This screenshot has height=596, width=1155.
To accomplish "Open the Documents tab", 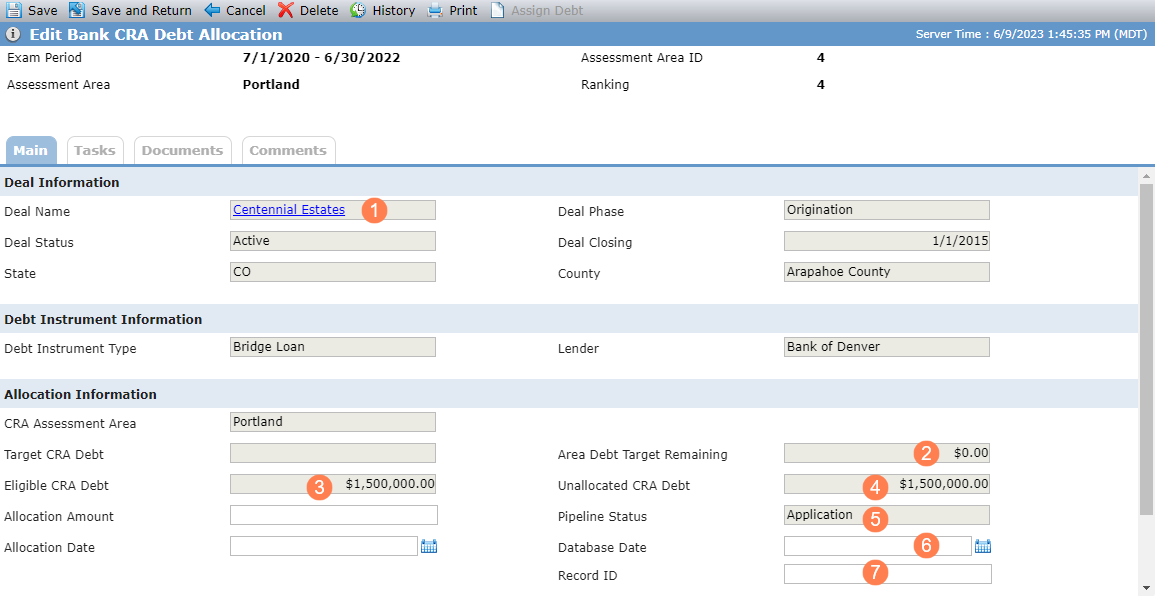I will tap(183, 150).
